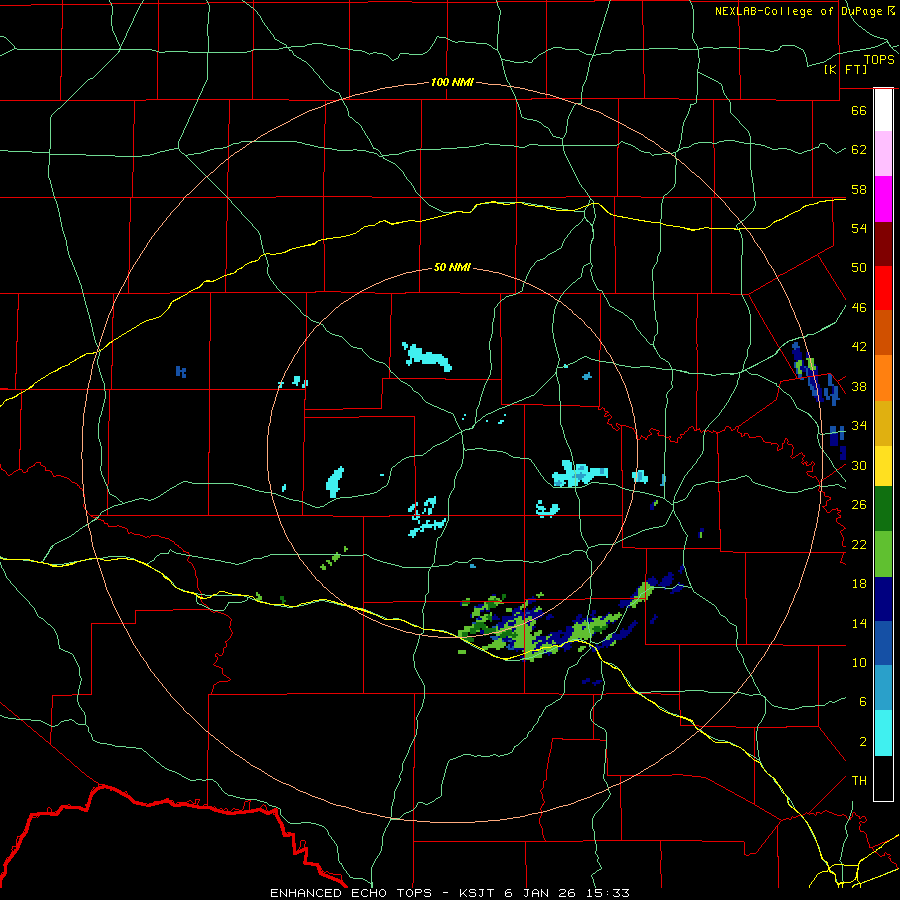Click the small blue echo in far west
Viewport: 900px width, 900px height.
pos(181,372)
